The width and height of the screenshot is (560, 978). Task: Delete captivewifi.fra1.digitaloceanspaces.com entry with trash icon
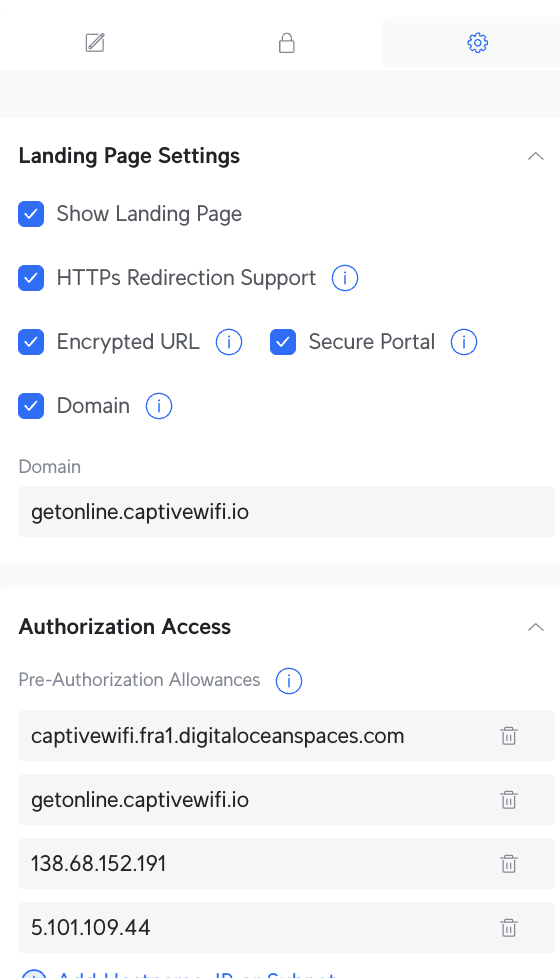(509, 735)
